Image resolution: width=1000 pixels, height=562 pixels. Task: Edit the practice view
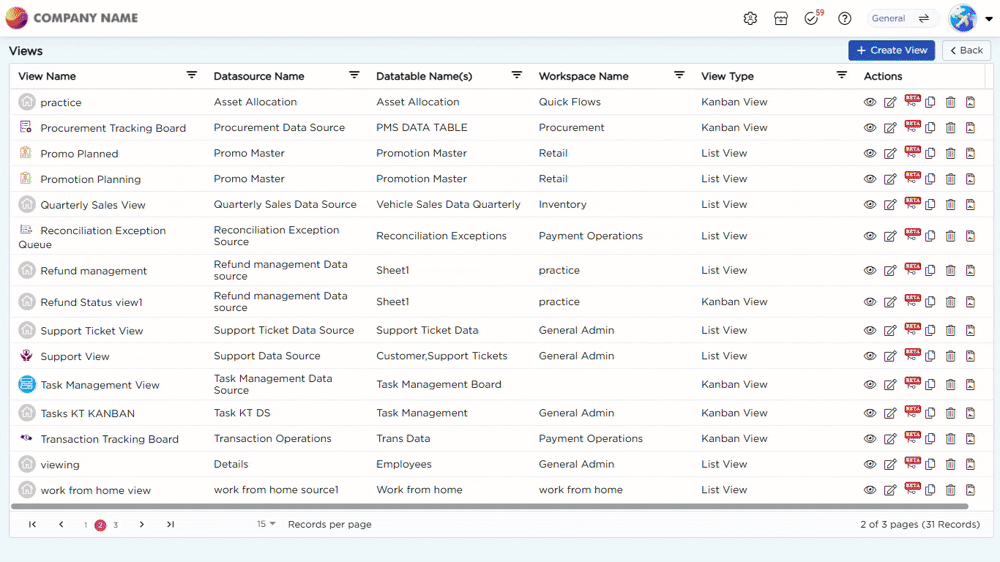[x=890, y=102]
